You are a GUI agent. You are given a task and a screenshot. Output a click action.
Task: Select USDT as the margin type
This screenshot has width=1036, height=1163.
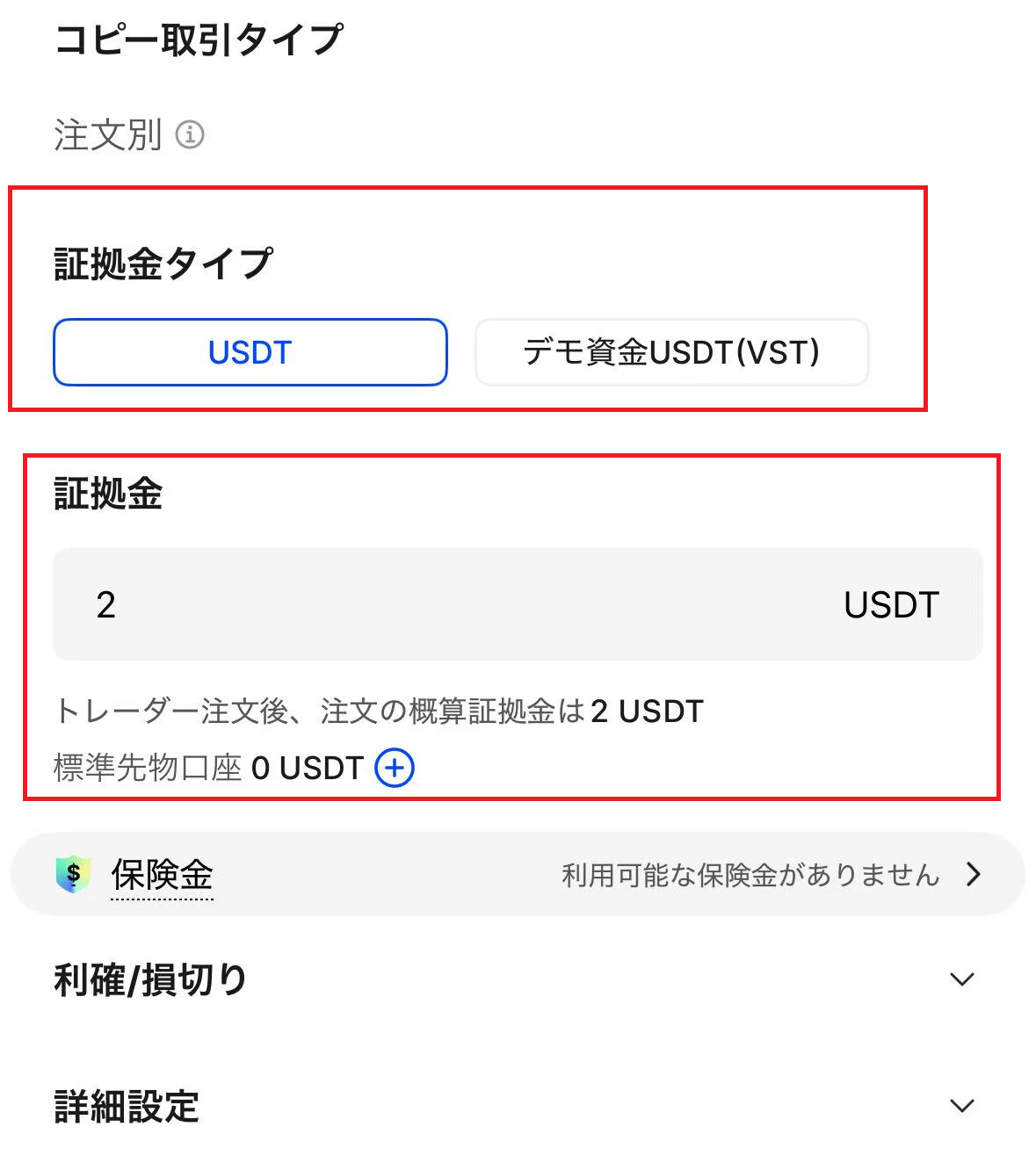coord(250,352)
